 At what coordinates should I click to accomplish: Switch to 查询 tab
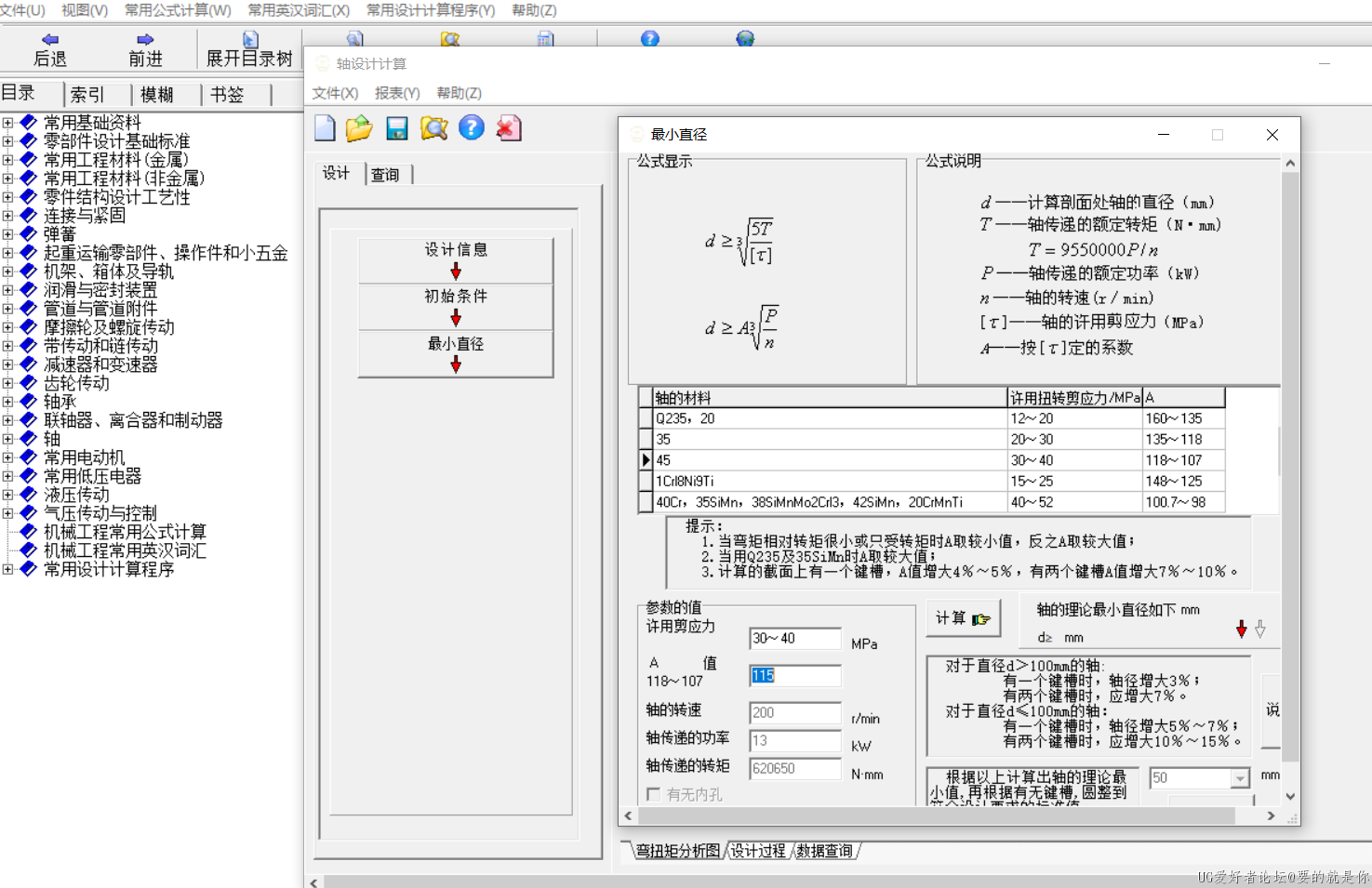tap(385, 175)
